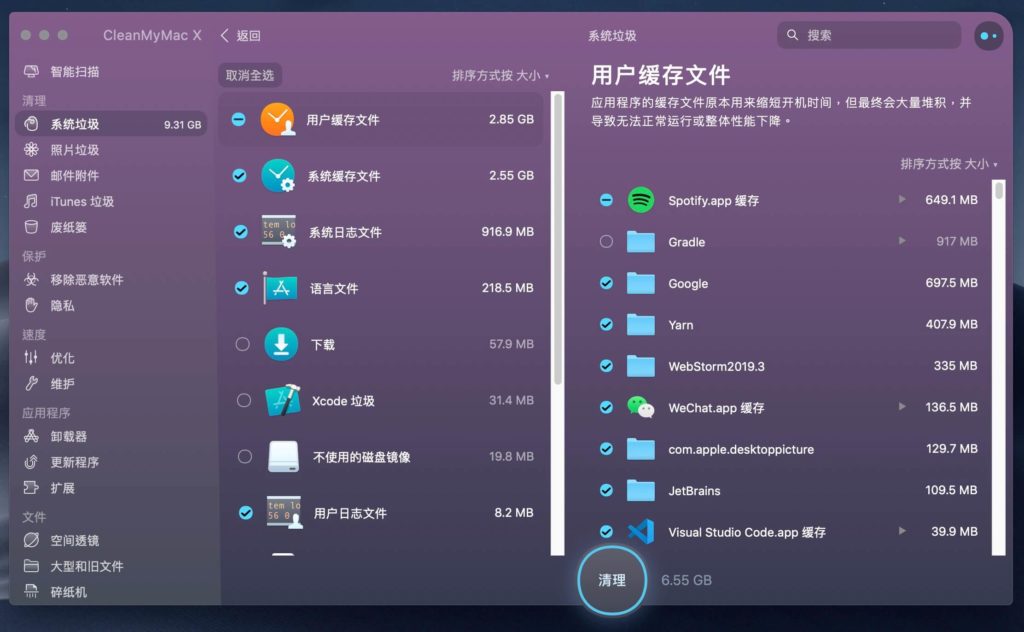Click the Visual Studio Code icon
Viewport: 1024px width, 632px height.
point(641,531)
